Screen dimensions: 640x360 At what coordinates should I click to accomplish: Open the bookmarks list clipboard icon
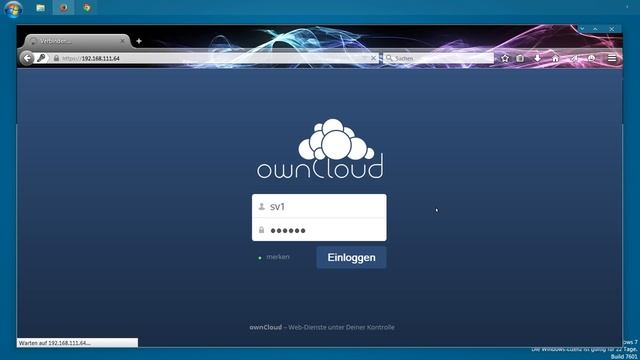coord(520,58)
